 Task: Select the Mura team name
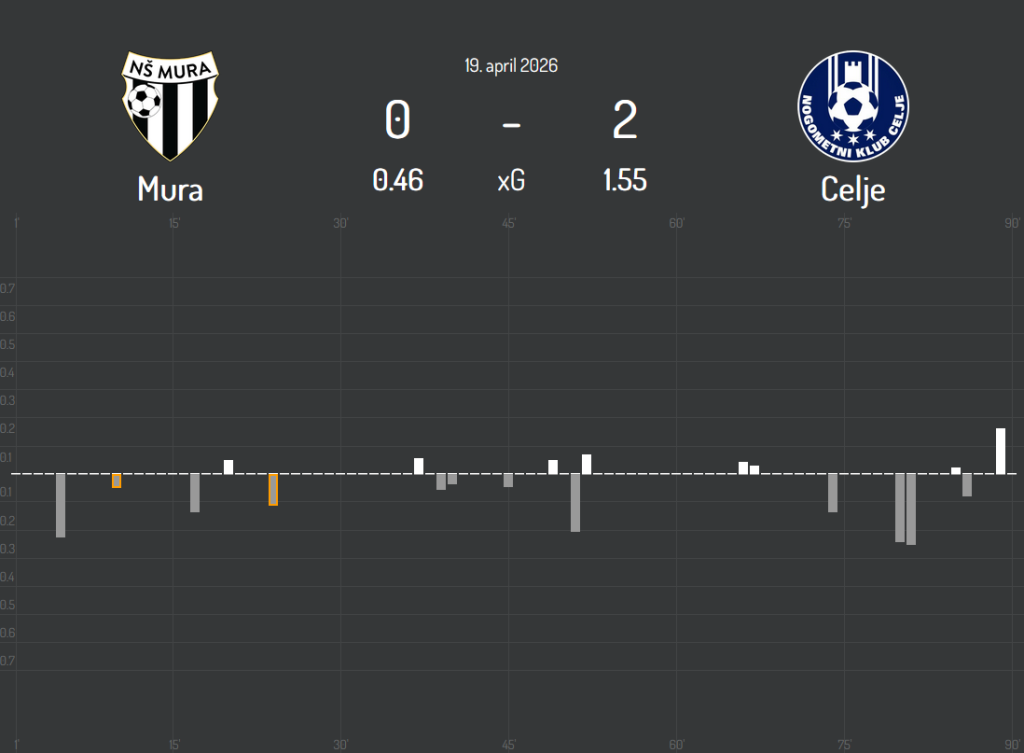170,188
